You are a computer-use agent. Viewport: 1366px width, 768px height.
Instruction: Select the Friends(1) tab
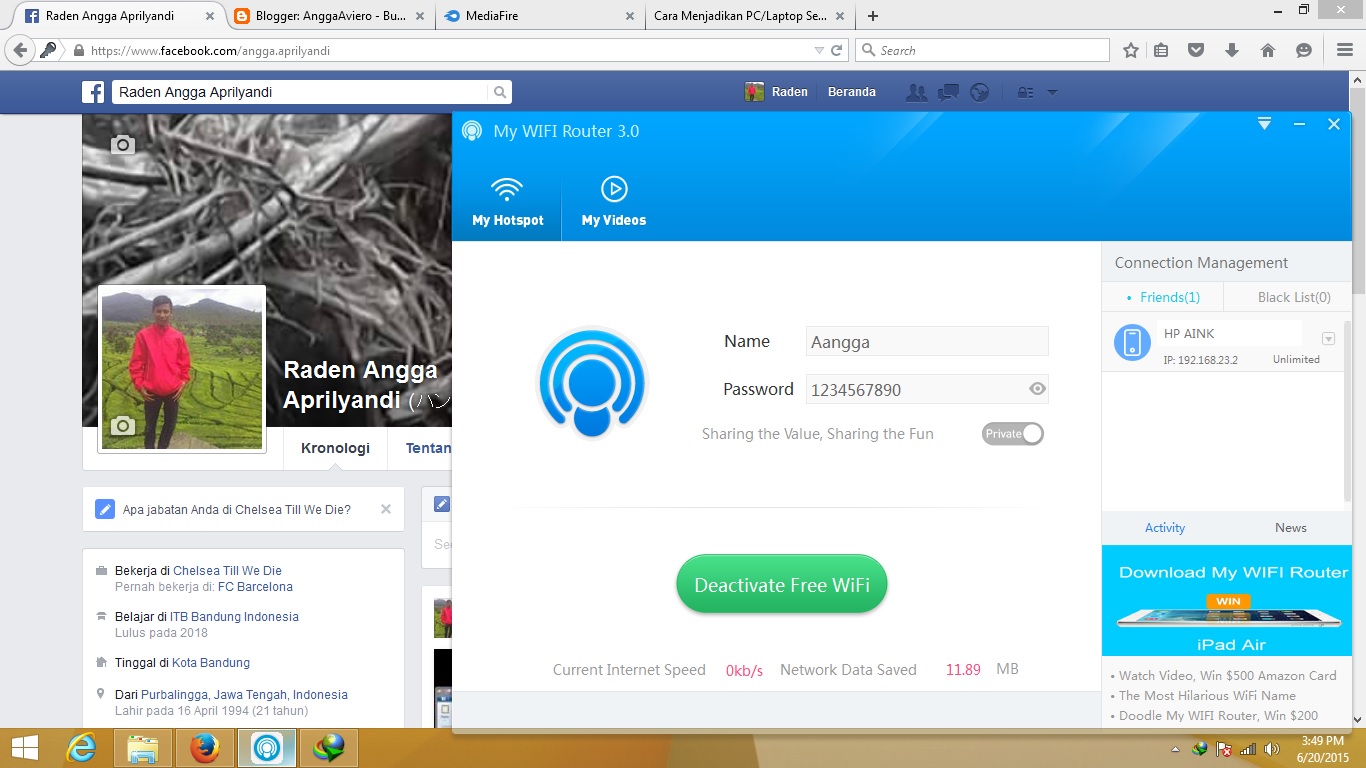(1163, 297)
